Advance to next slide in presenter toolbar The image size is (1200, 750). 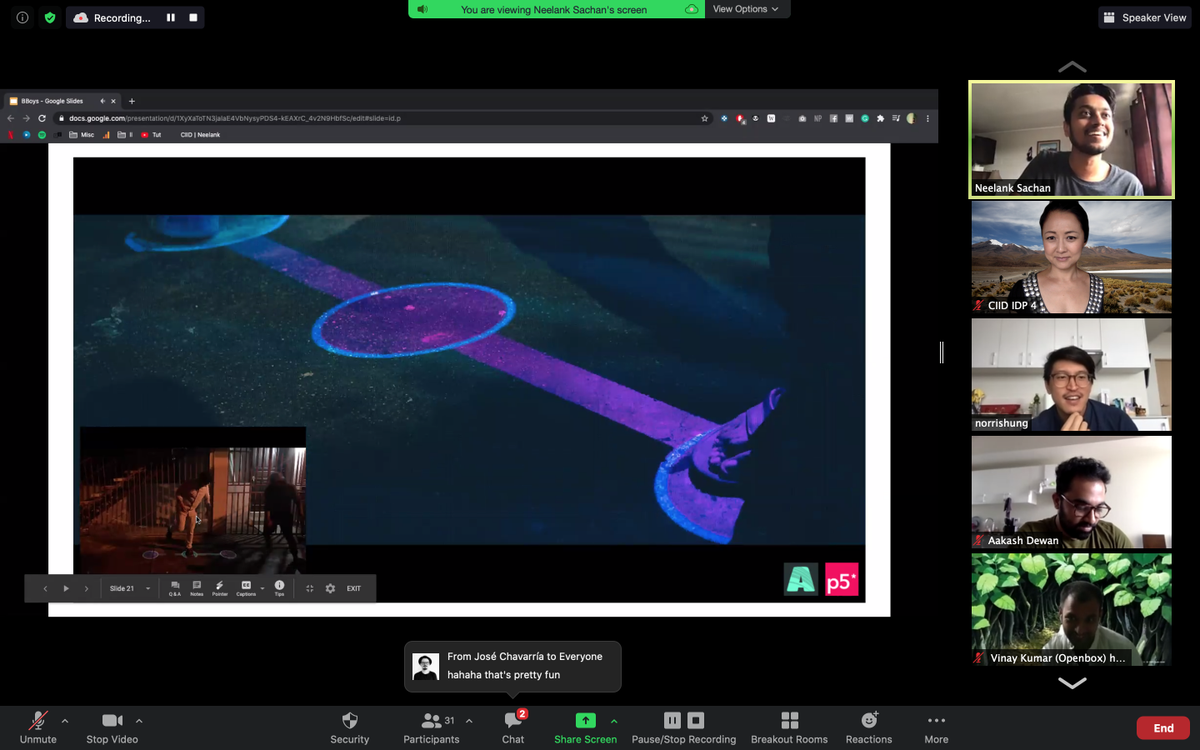click(86, 588)
